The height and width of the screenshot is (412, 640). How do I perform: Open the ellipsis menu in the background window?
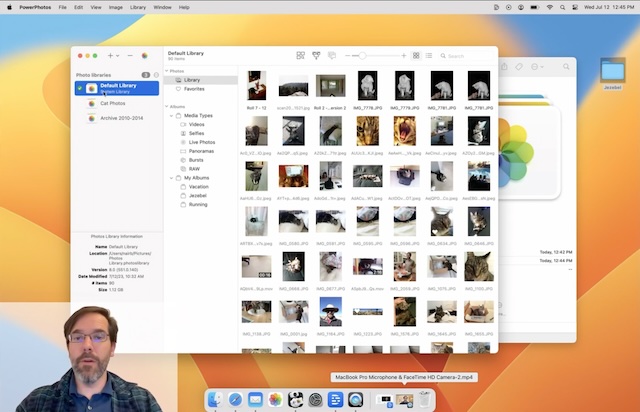[x=537, y=67]
